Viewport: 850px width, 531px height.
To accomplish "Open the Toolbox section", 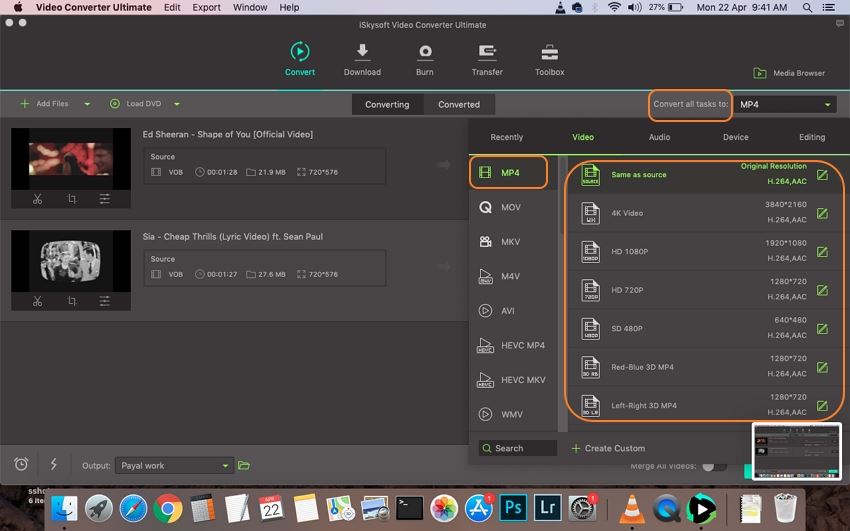I will point(549,53).
